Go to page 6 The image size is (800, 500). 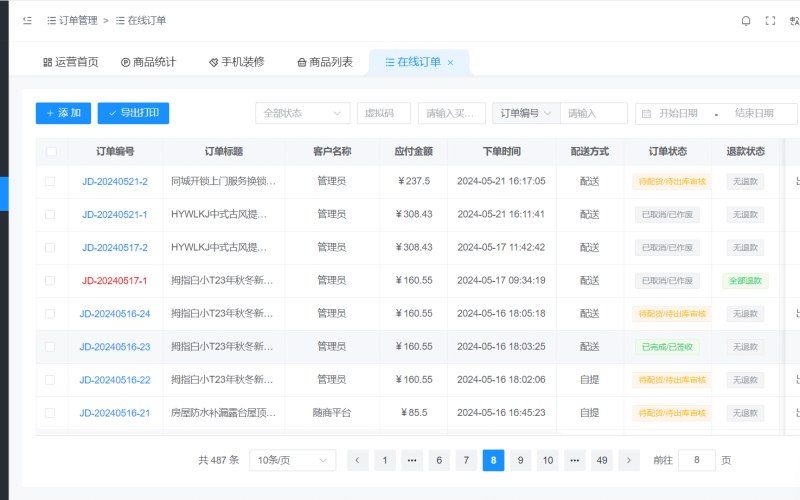[x=439, y=460]
